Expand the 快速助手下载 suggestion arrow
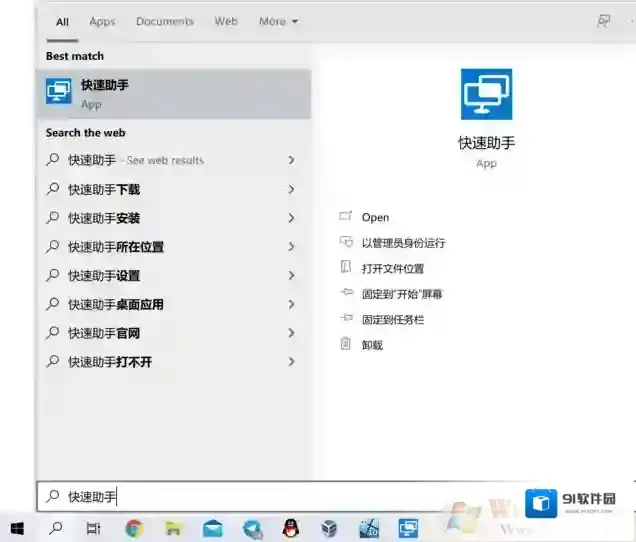This screenshot has height=542, width=636. [x=291, y=189]
